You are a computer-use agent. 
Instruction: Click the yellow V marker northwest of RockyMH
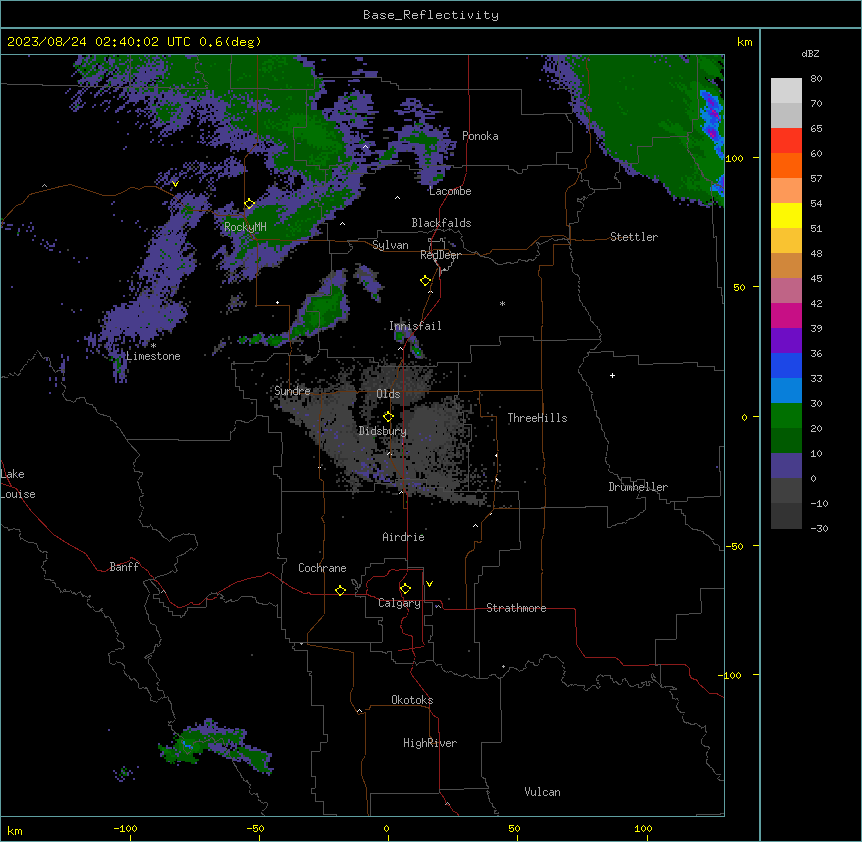(x=175, y=184)
